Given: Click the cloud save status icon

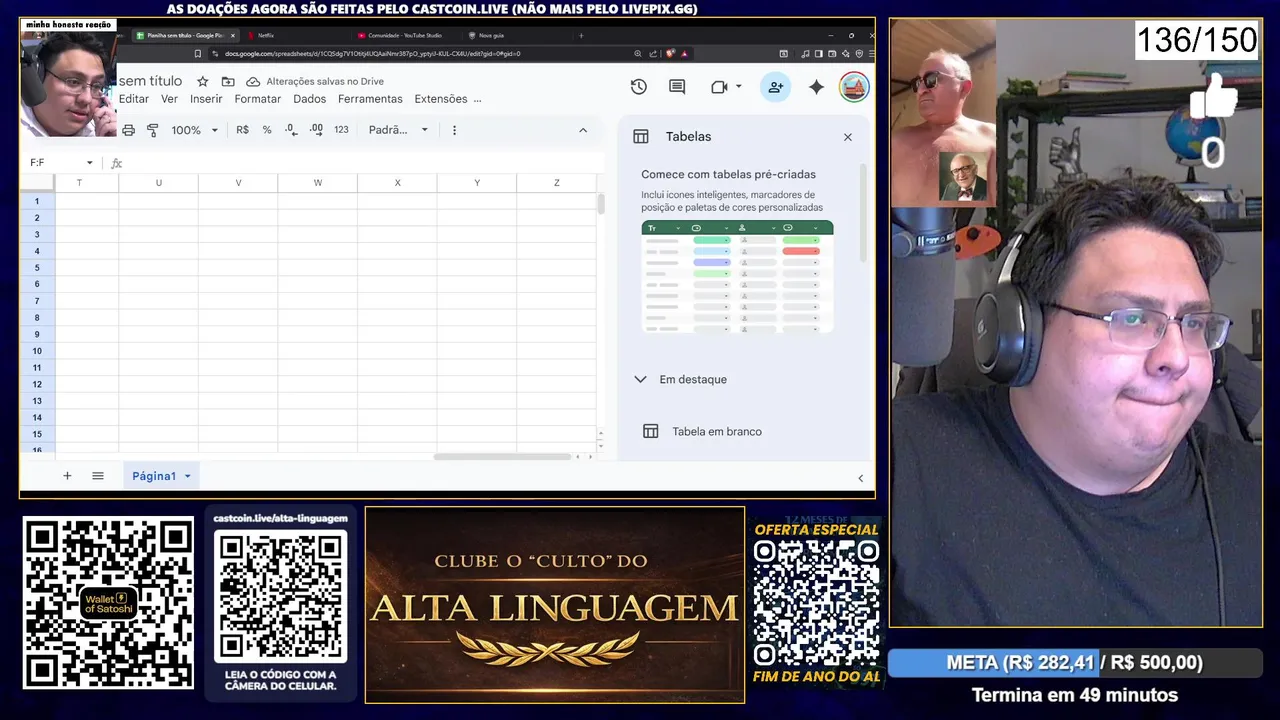Looking at the screenshot, I should (x=253, y=81).
